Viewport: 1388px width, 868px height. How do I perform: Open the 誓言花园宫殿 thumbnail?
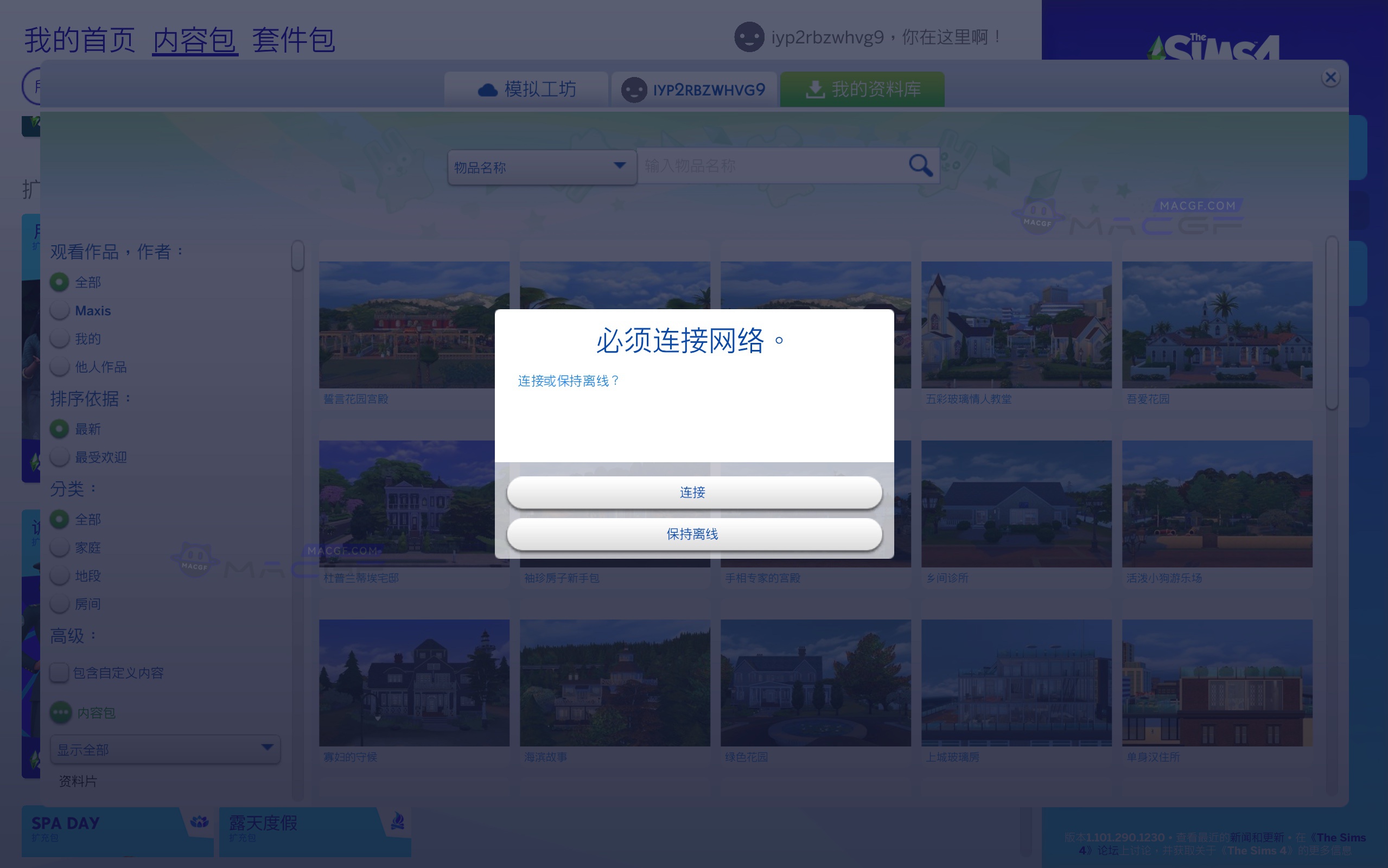coord(415,324)
